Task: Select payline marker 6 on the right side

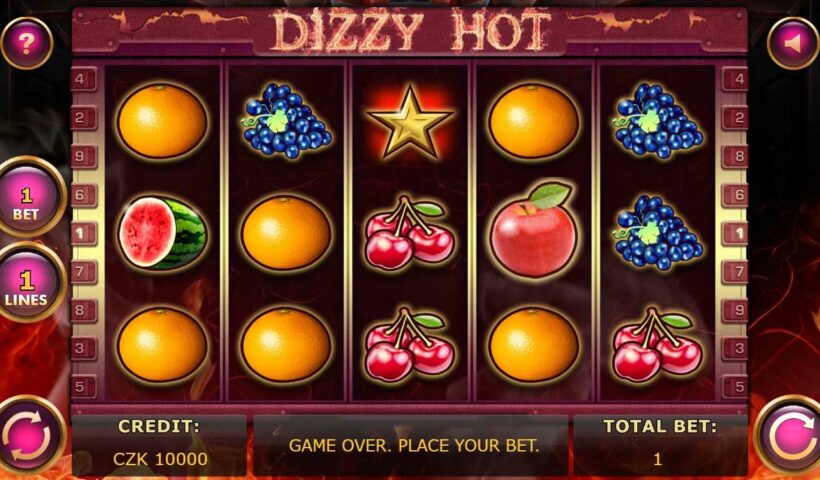Action: tap(736, 195)
